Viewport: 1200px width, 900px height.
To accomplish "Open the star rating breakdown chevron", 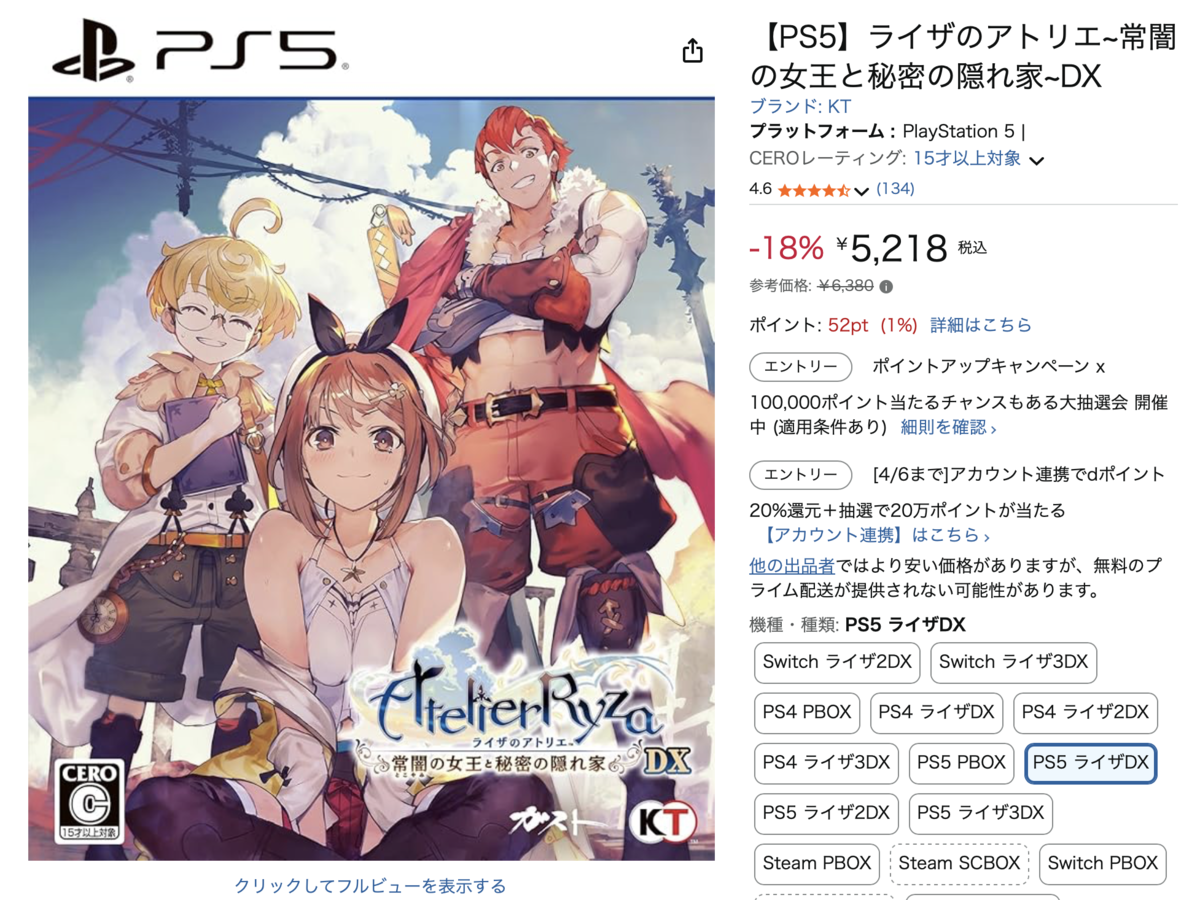I will pos(861,190).
